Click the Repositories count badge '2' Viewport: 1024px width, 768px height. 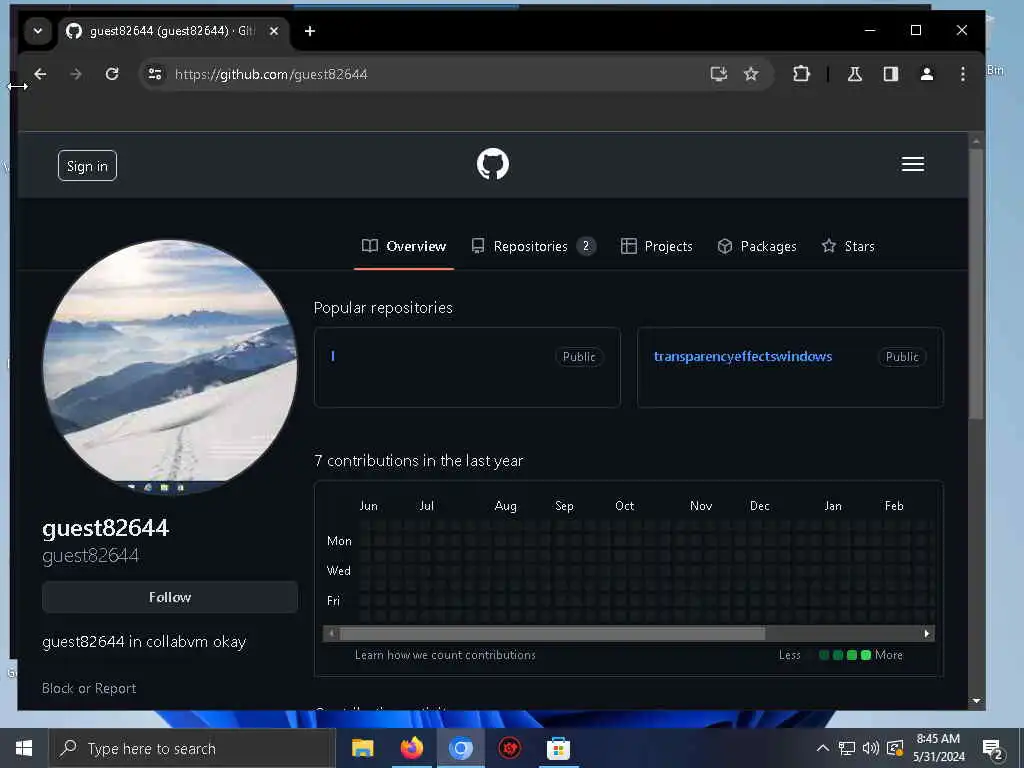point(586,246)
